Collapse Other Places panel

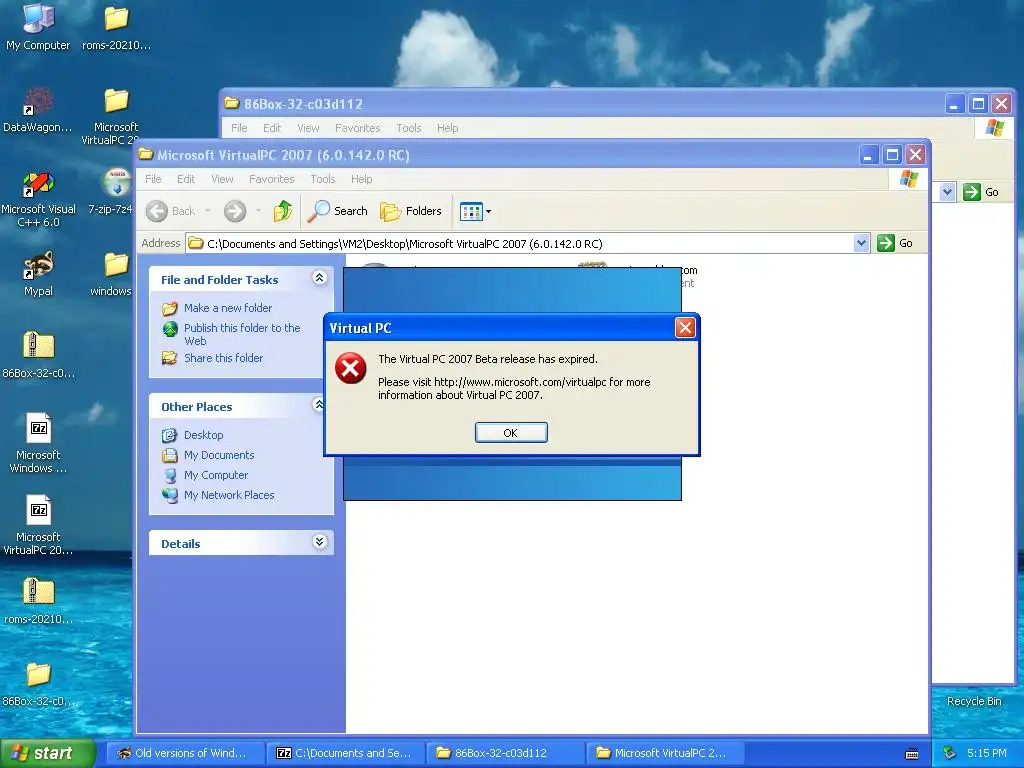319,405
